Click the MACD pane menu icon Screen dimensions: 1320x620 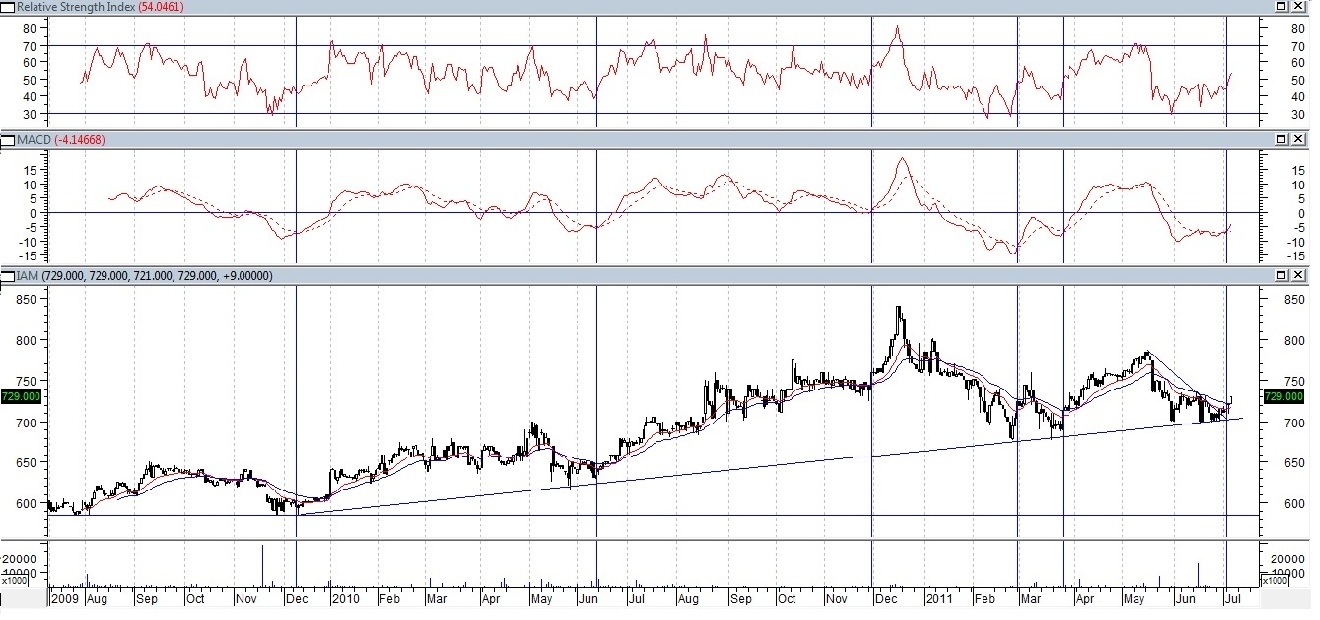8,139
